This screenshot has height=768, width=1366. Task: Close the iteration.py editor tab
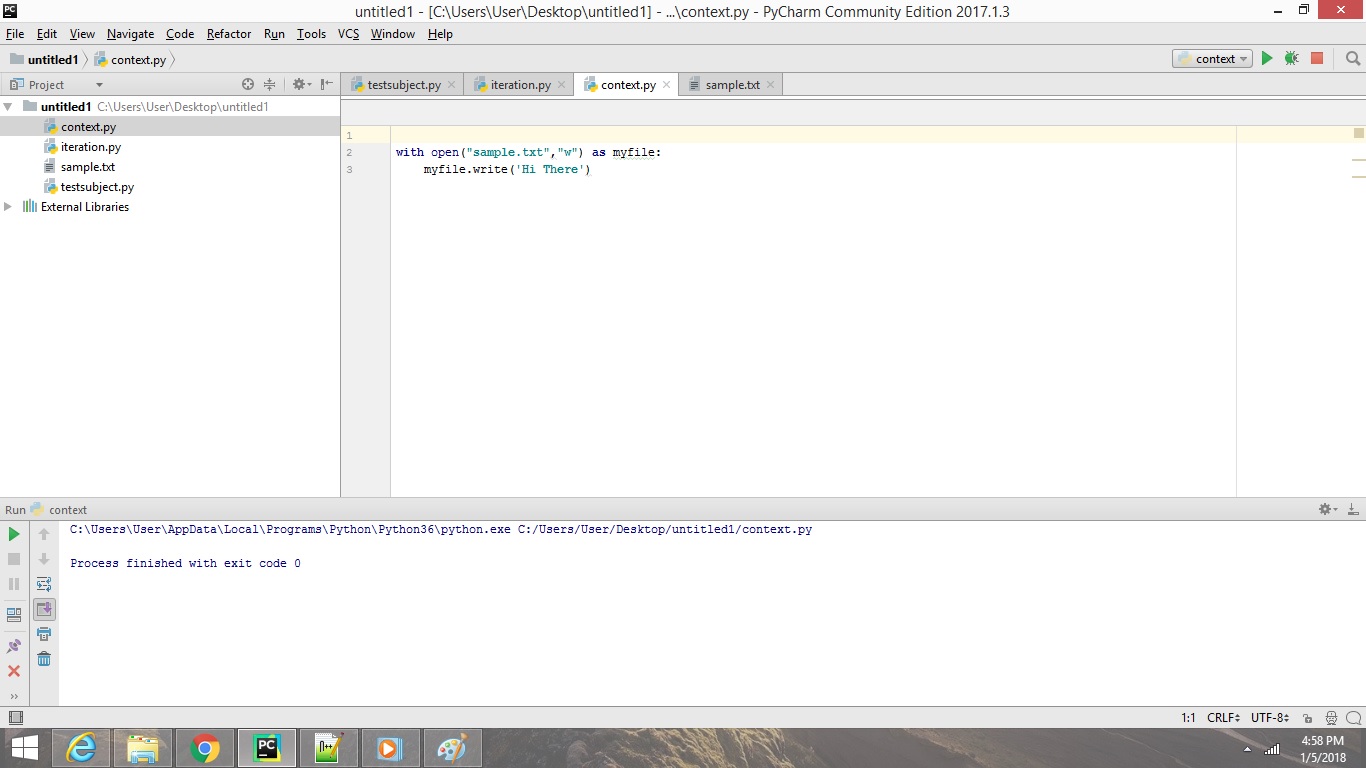pos(561,85)
